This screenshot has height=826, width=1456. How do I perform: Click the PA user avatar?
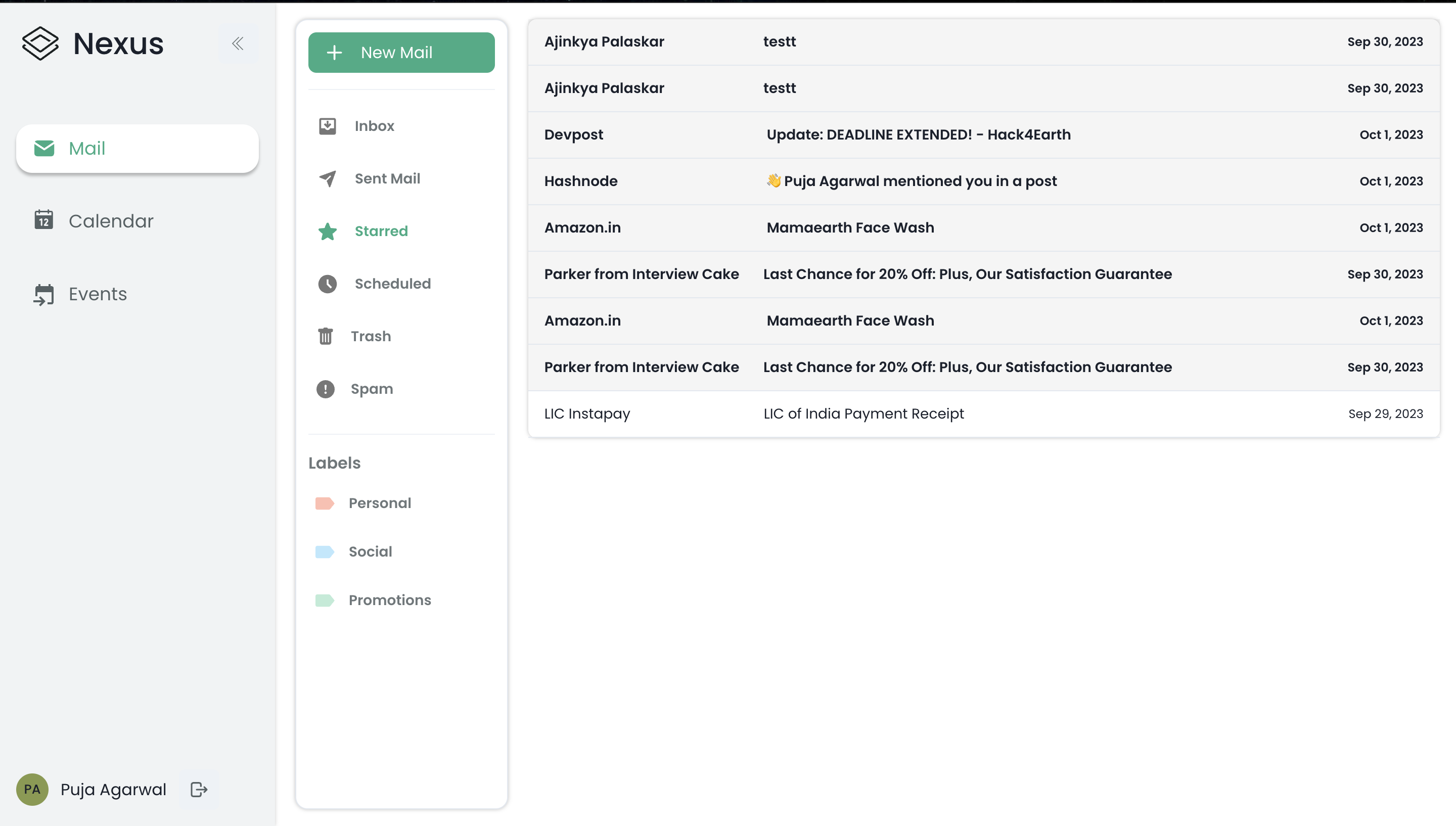coord(32,789)
